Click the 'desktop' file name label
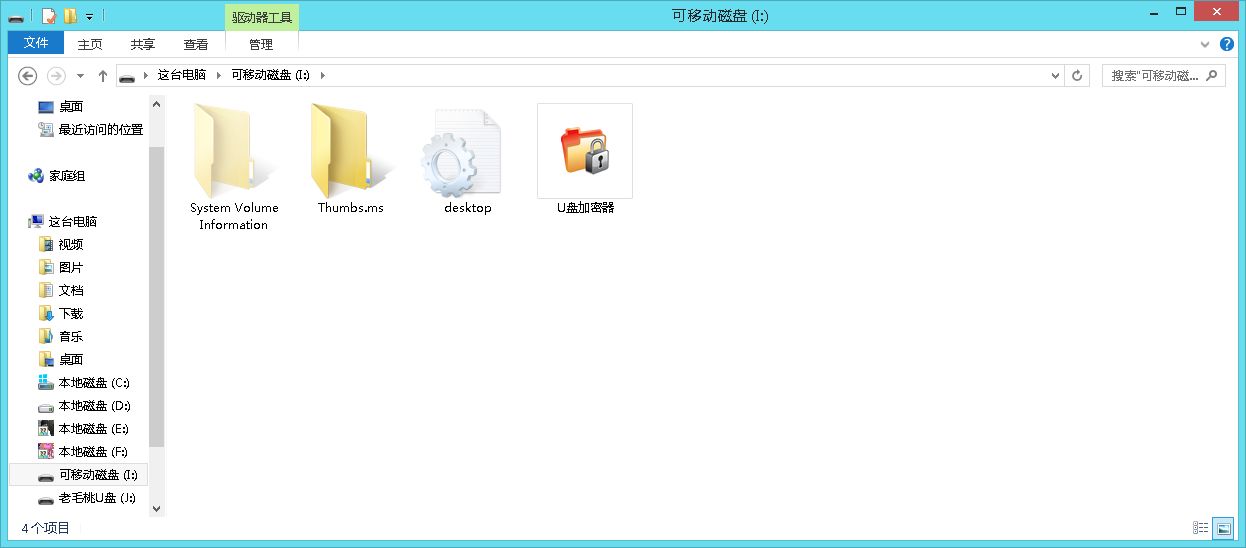The image size is (1246, 548). (x=468, y=208)
